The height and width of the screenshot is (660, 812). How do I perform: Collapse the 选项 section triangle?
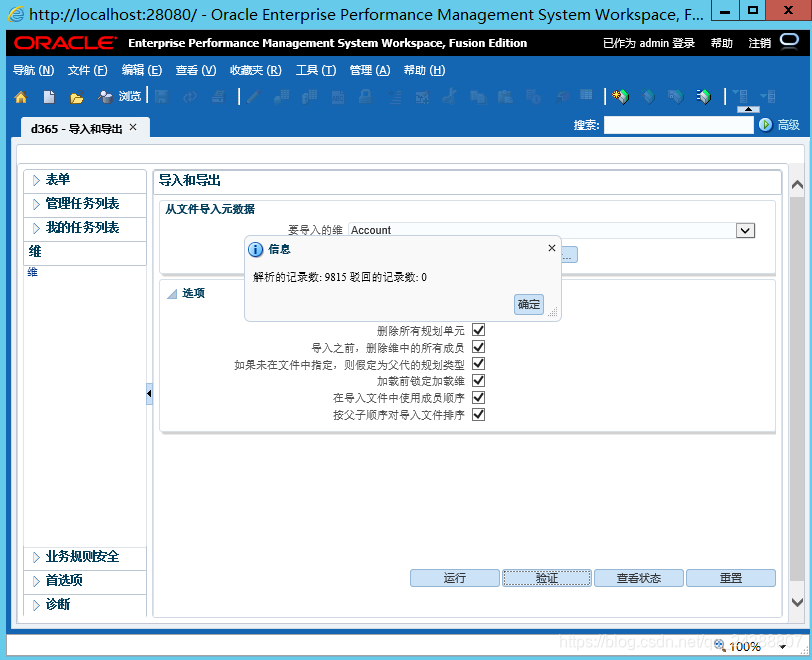pyautogui.click(x=172, y=294)
